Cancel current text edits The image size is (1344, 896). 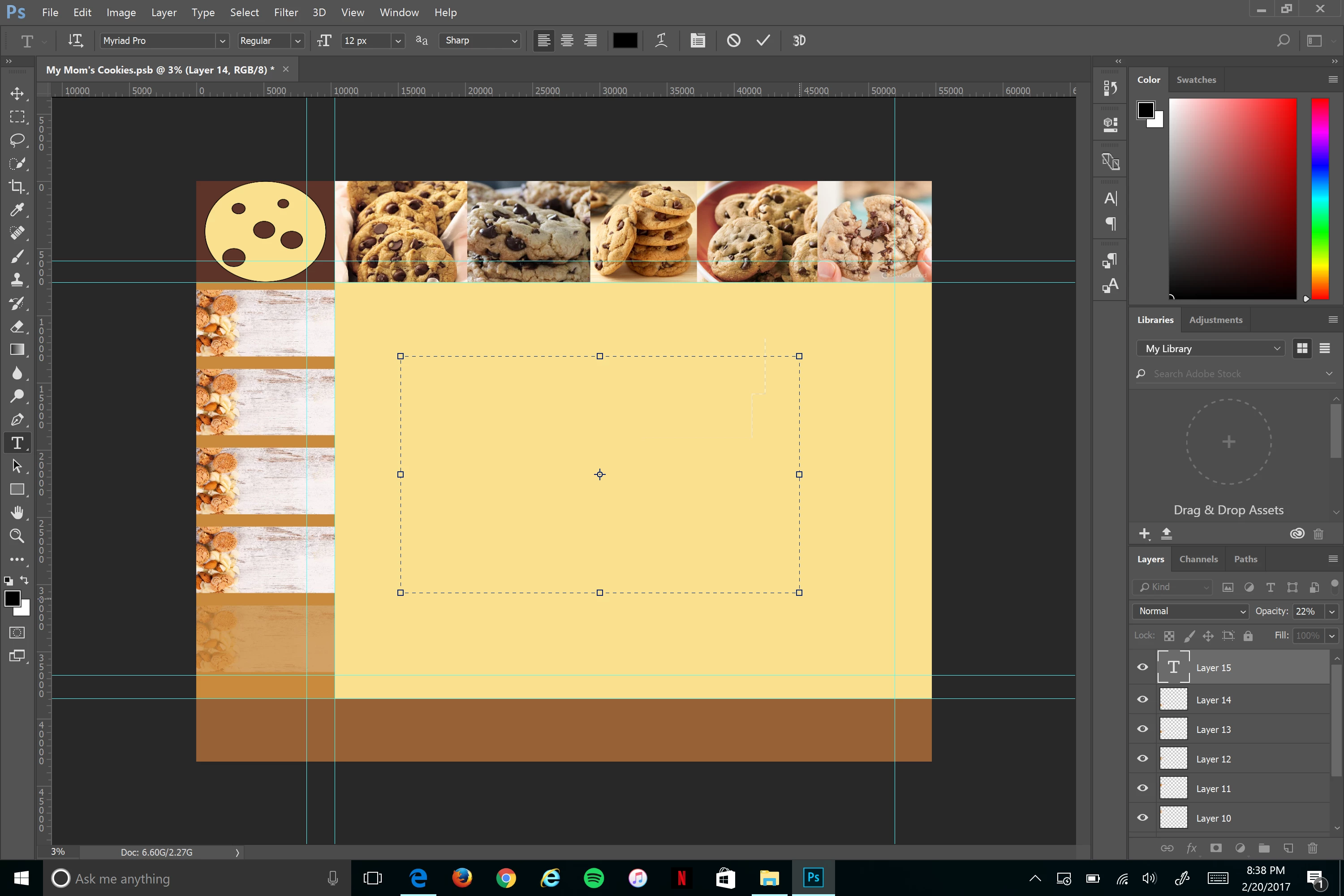click(x=734, y=41)
